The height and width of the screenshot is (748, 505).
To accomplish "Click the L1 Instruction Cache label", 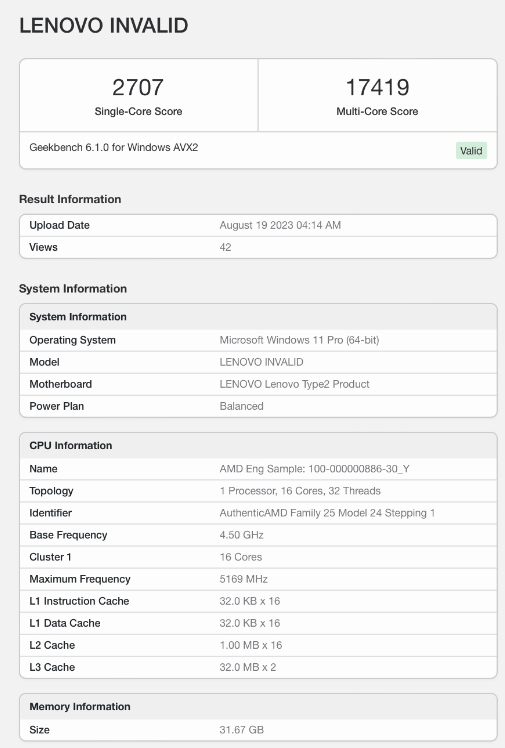I will 79,601.
